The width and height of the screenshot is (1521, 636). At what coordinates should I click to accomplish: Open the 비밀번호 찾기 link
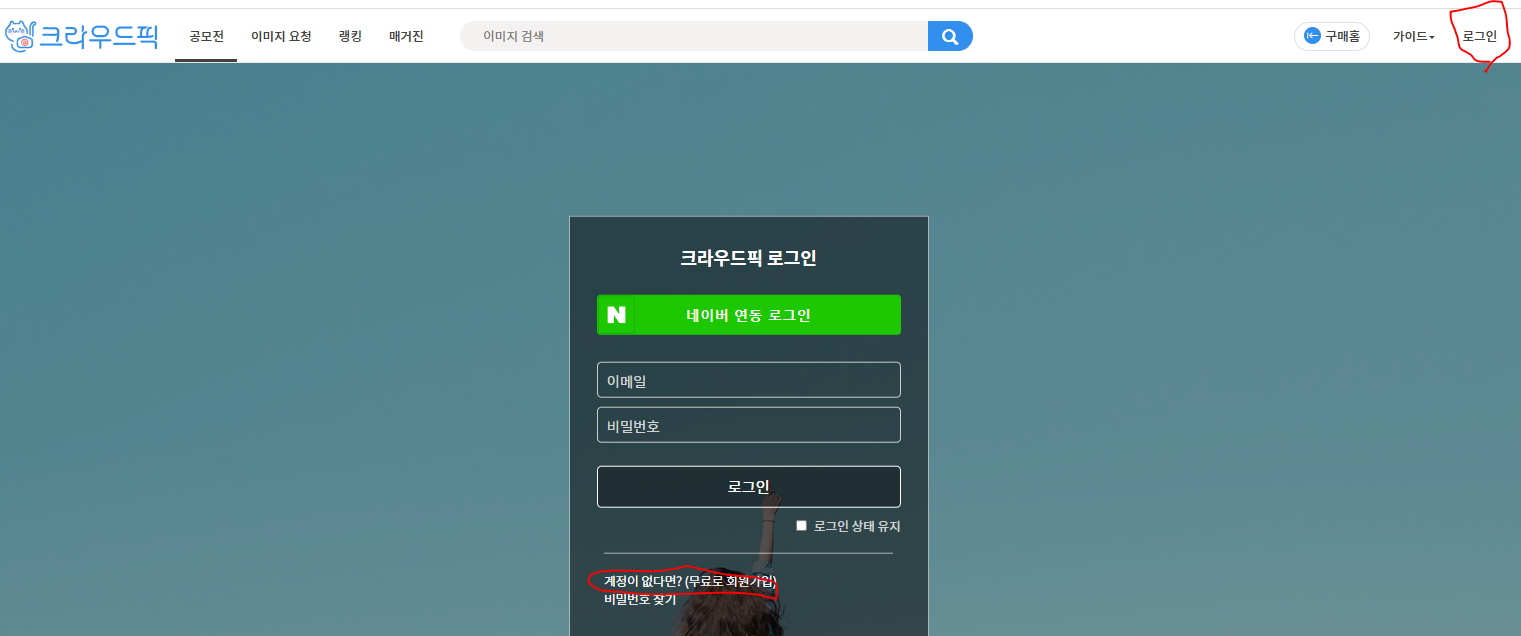tap(640, 599)
